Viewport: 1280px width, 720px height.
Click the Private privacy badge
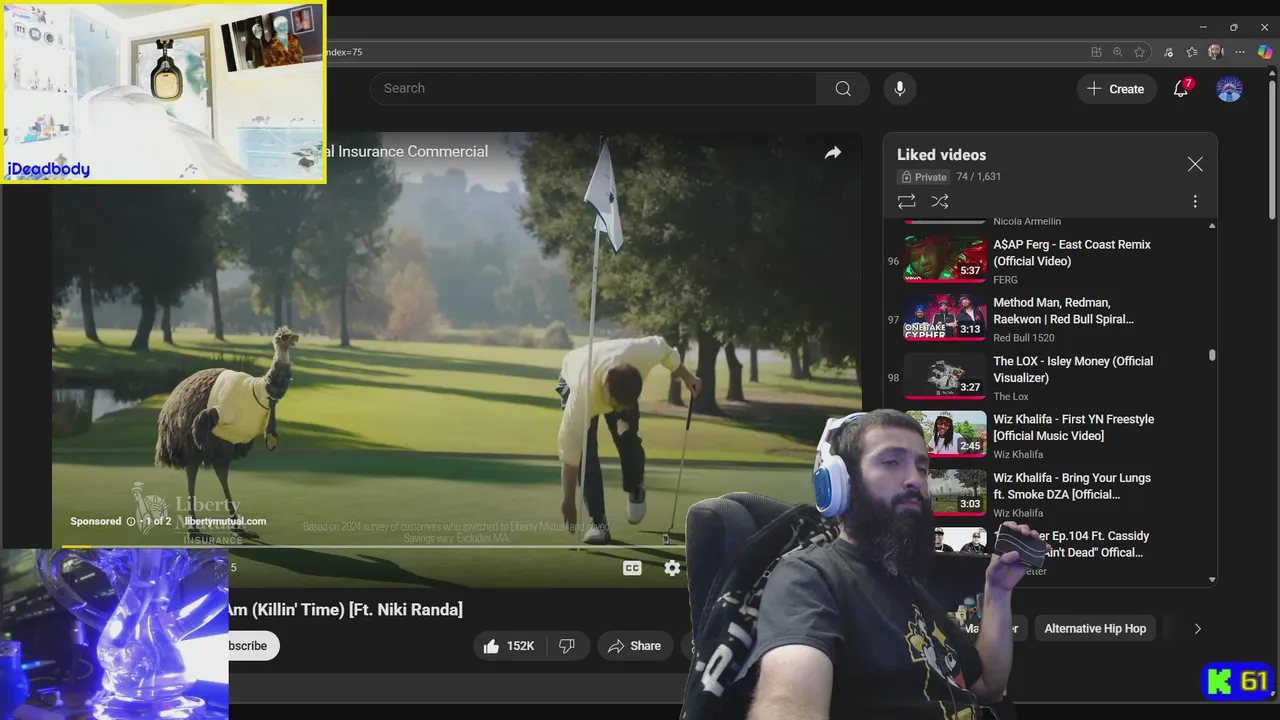click(924, 177)
